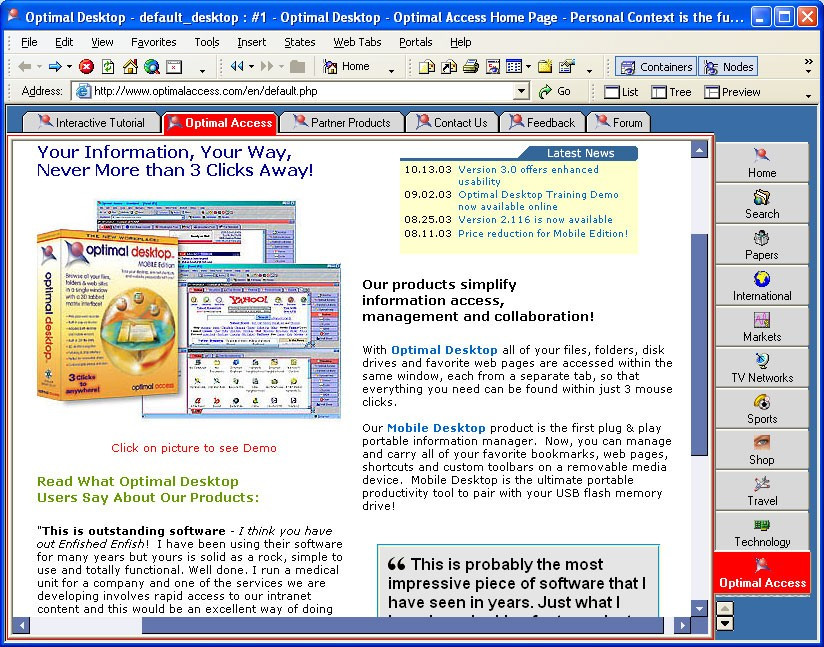Open the Portals menu
The height and width of the screenshot is (647, 824).
pyautogui.click(x=416, y=42)
